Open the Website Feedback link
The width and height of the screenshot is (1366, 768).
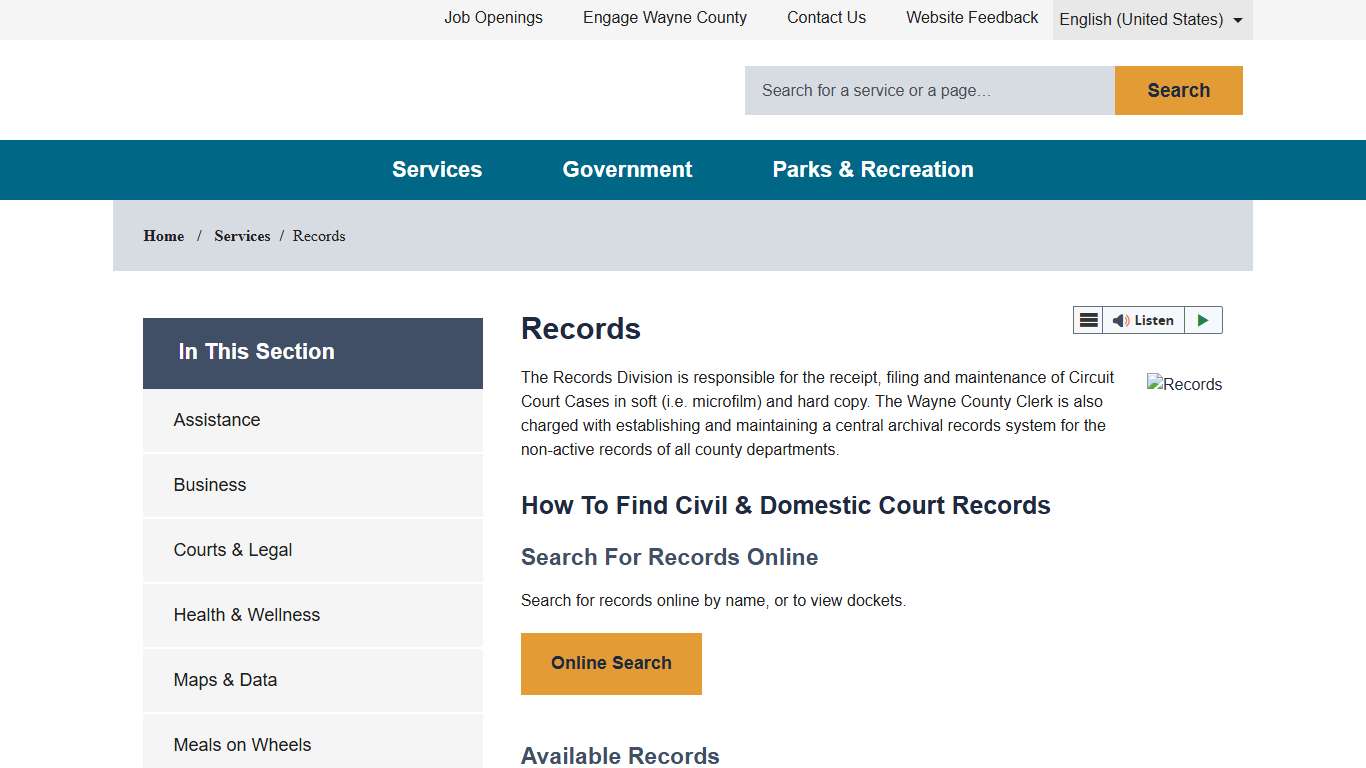pyautogui.click(x=972, y=18)
